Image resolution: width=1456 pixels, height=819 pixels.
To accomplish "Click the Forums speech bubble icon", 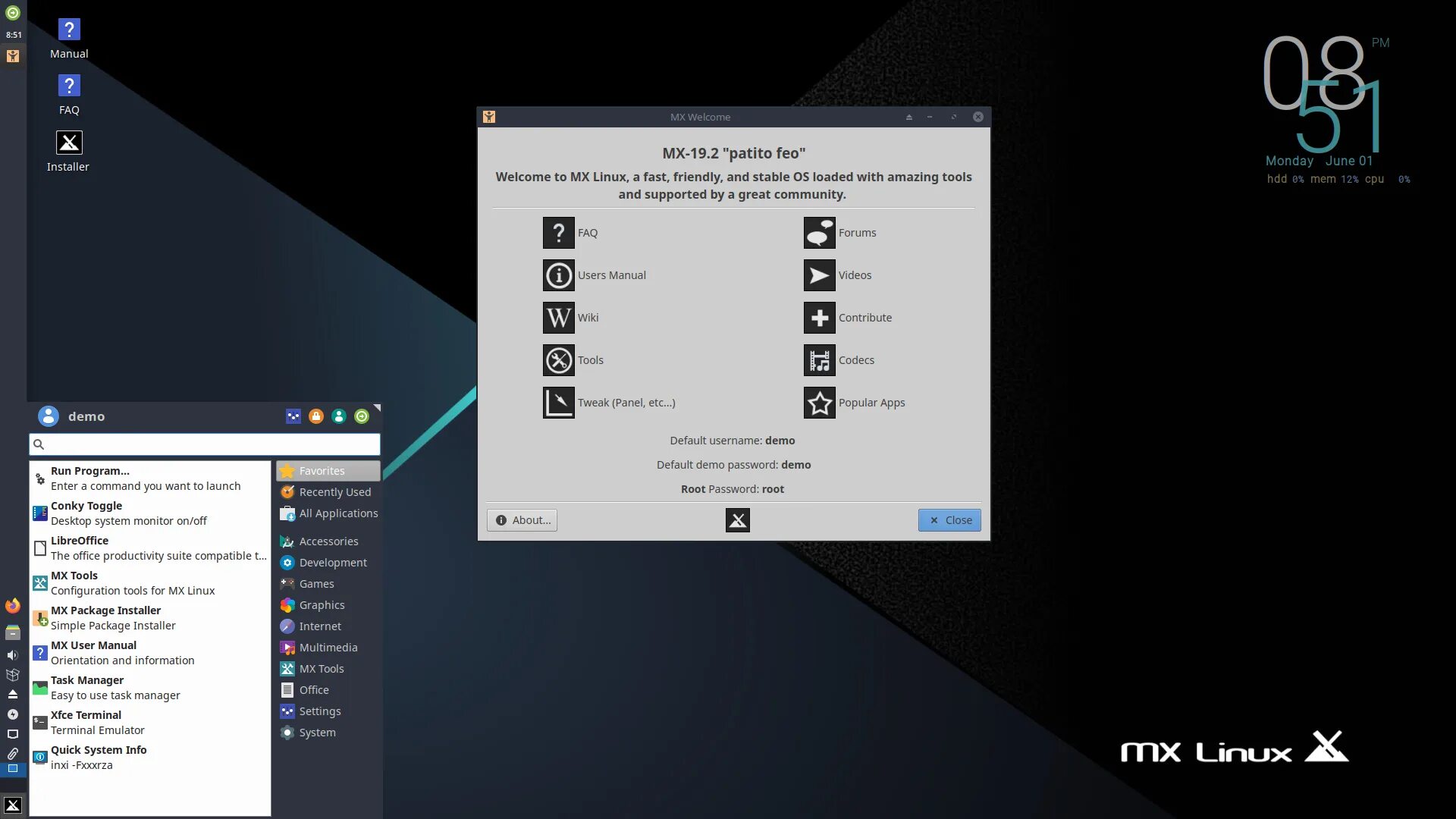I will (x=819, y=233).
